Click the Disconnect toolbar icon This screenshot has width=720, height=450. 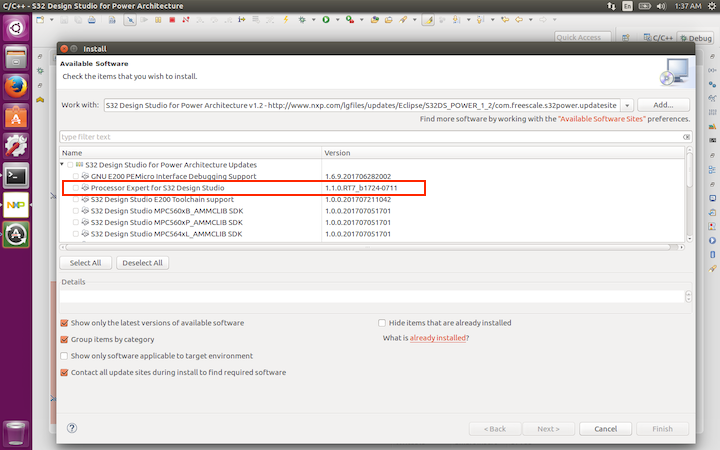click(x=186, y=20)
